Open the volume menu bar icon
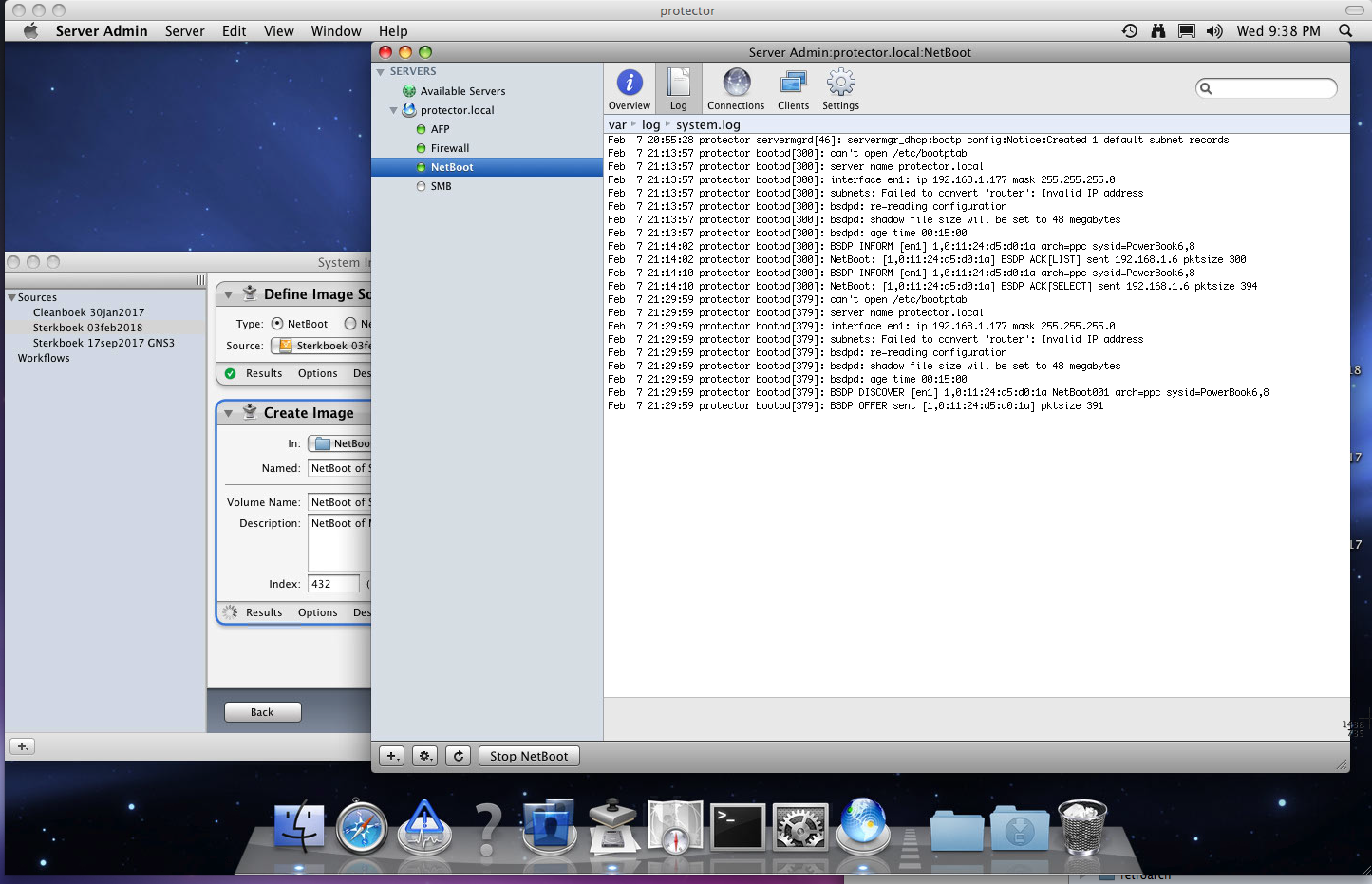 (1214, 31)
